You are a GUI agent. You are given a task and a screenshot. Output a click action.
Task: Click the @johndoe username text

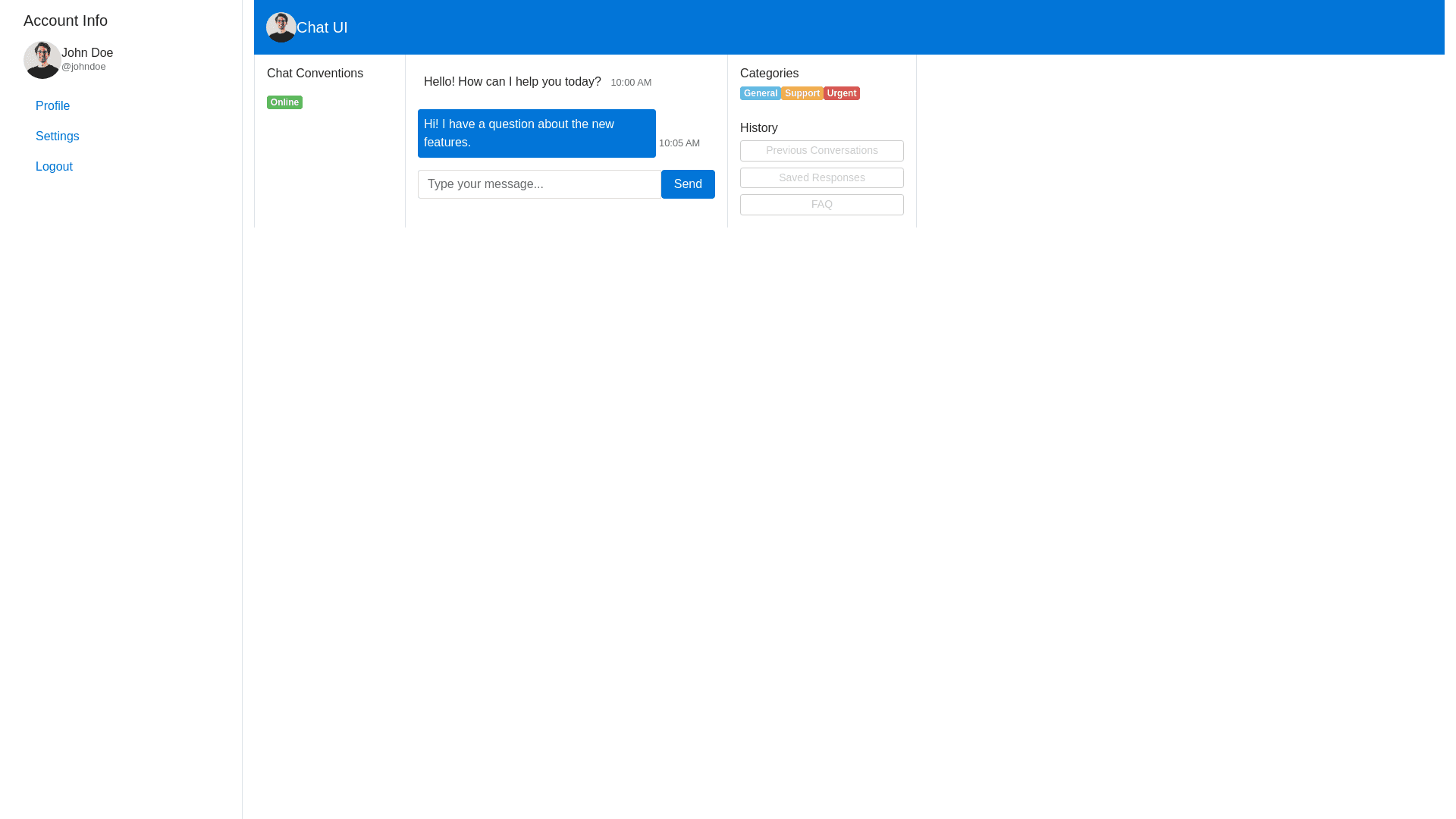point(83,67)
